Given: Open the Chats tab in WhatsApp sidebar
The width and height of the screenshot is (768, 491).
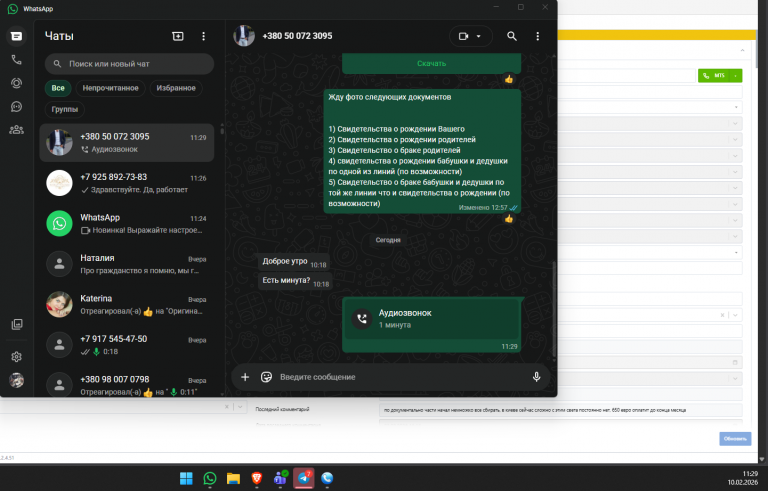Looking at the screenshot, I should [x=16, y=36].
